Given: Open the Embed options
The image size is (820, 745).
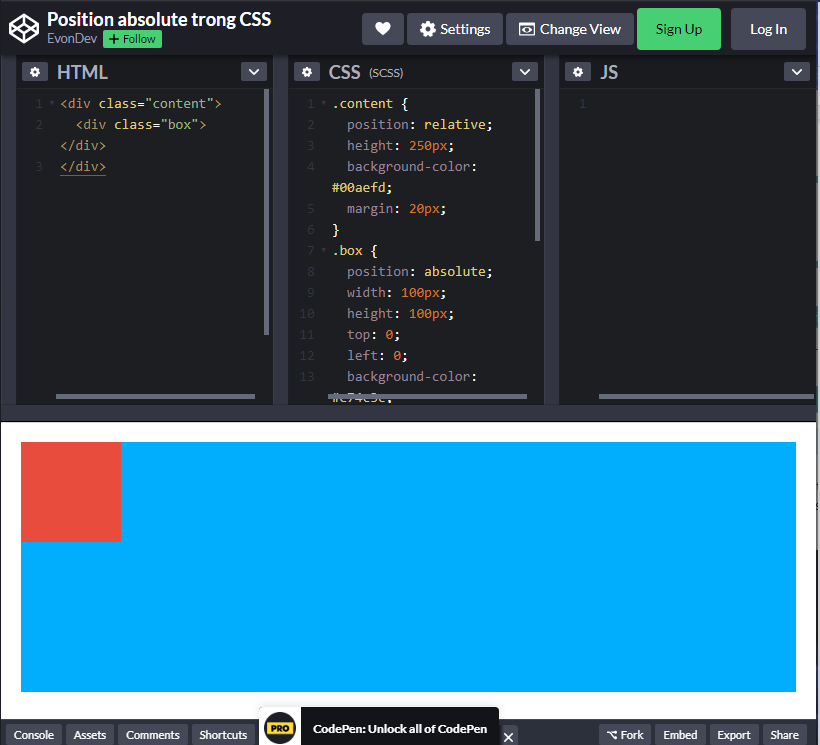Looking at the screenshot, I should pos(680,735).
